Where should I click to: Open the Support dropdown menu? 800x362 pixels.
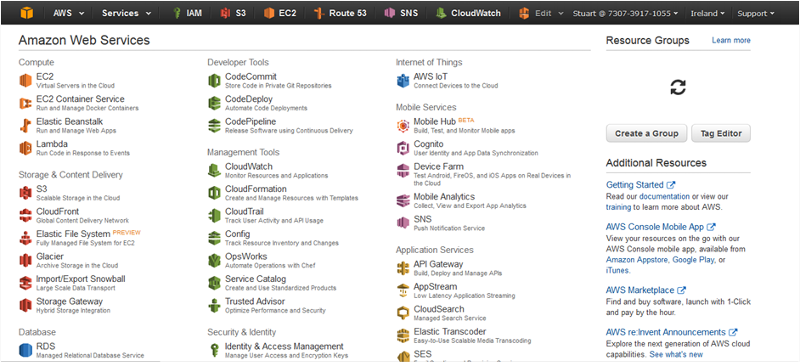[756, 13]
